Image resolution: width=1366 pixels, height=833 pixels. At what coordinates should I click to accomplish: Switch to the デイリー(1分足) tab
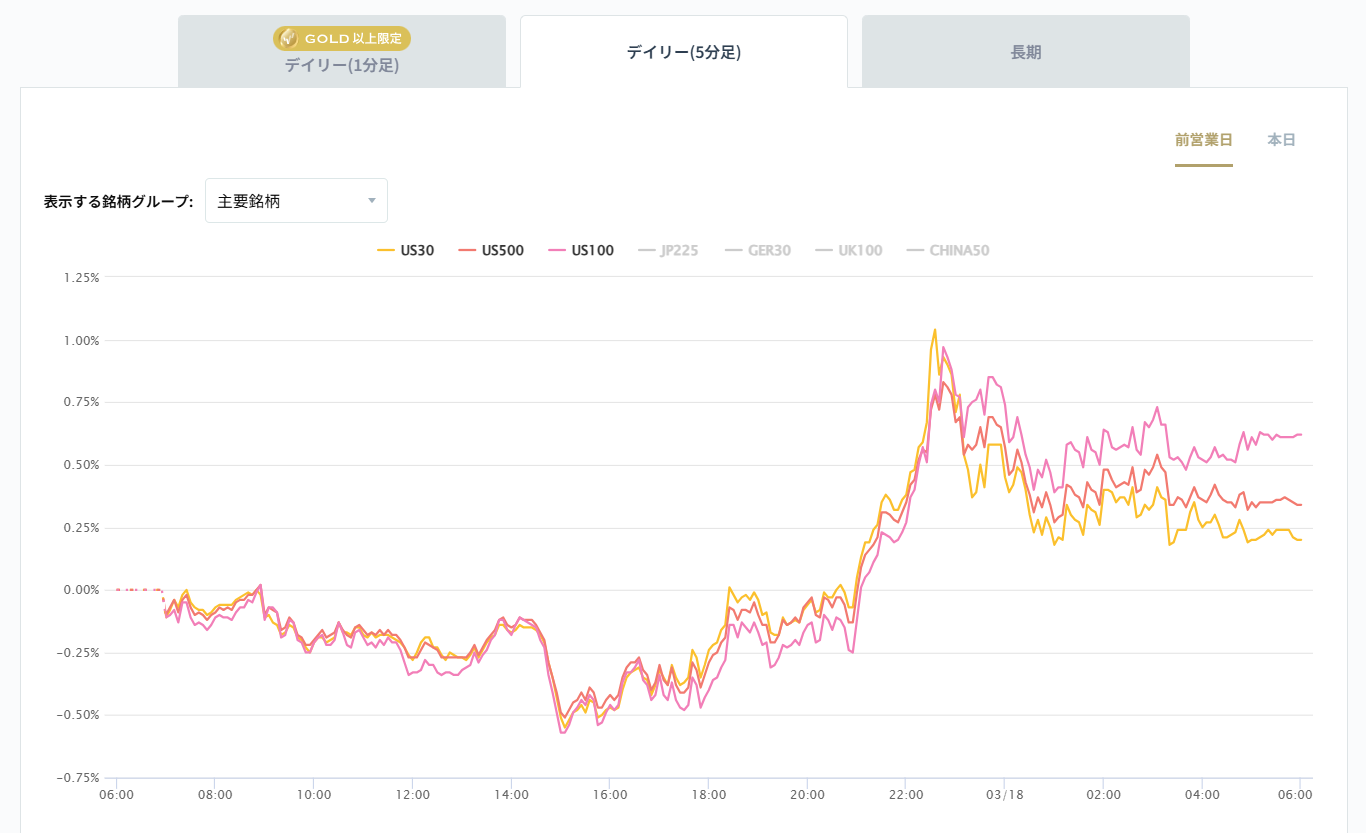click(342, 65)
